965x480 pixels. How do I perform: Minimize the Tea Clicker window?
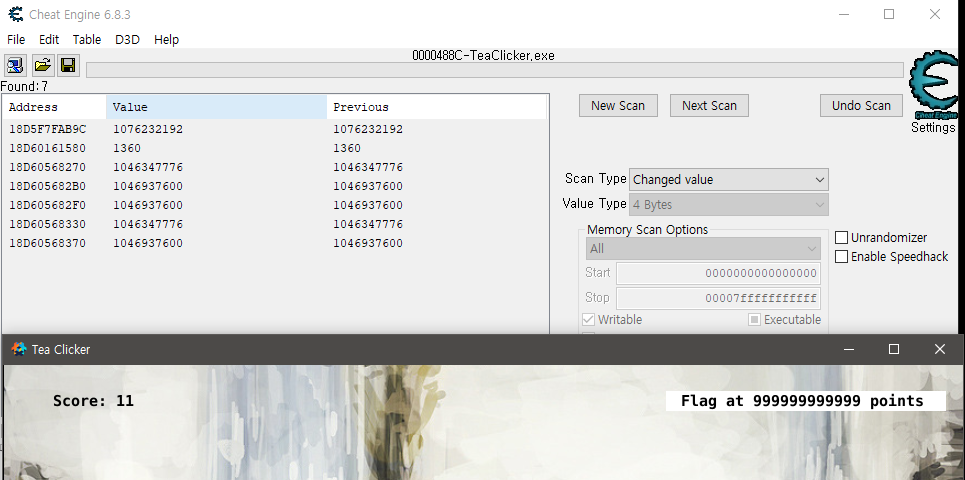click(849, 349)
